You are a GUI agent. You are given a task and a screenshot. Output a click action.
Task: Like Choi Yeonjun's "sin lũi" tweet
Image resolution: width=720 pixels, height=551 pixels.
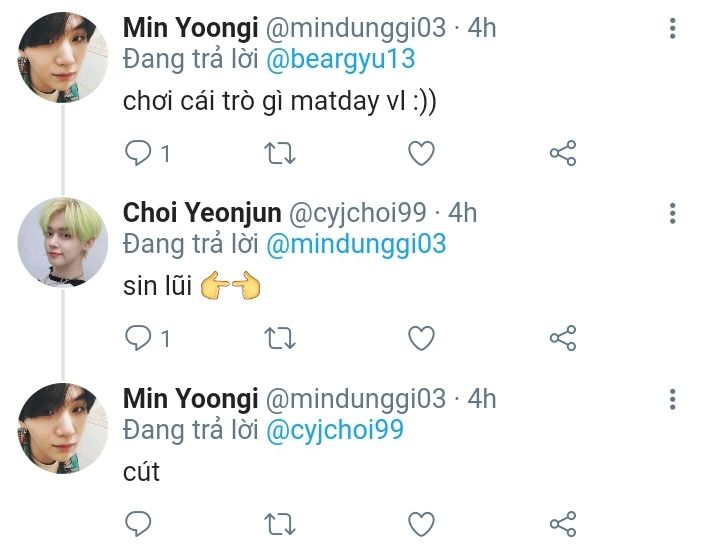click(422, 338)
